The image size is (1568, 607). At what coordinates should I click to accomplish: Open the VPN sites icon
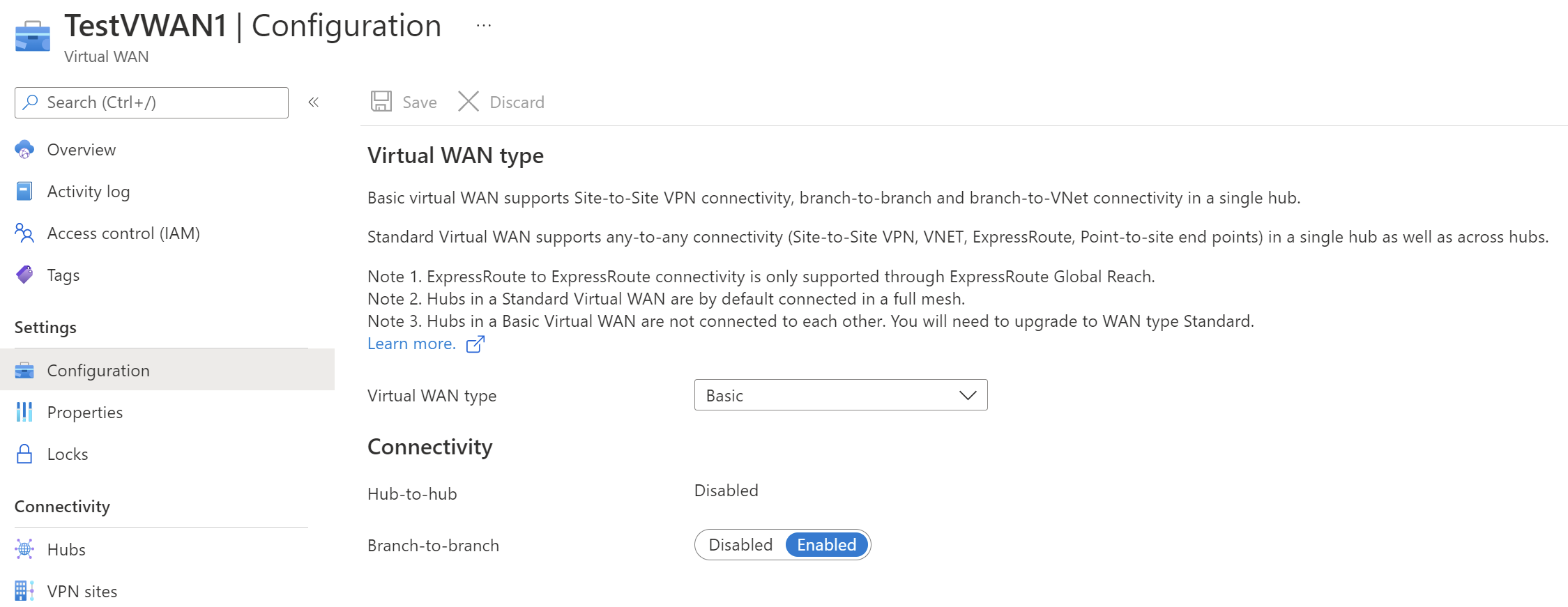tap(24, 590)
